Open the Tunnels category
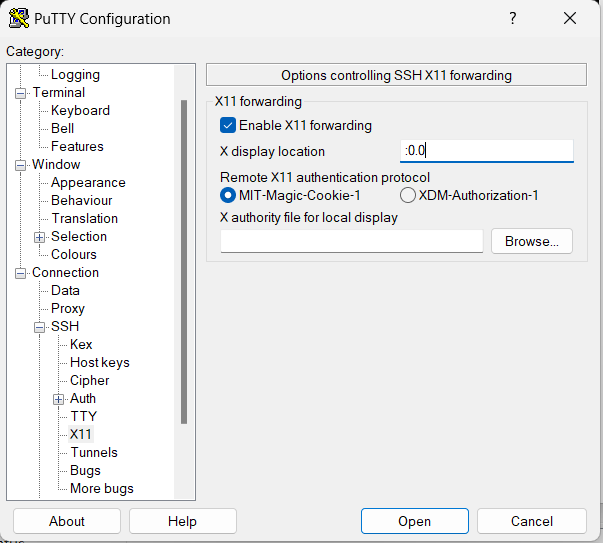The image size is (603, 543). tap(94, 453)
